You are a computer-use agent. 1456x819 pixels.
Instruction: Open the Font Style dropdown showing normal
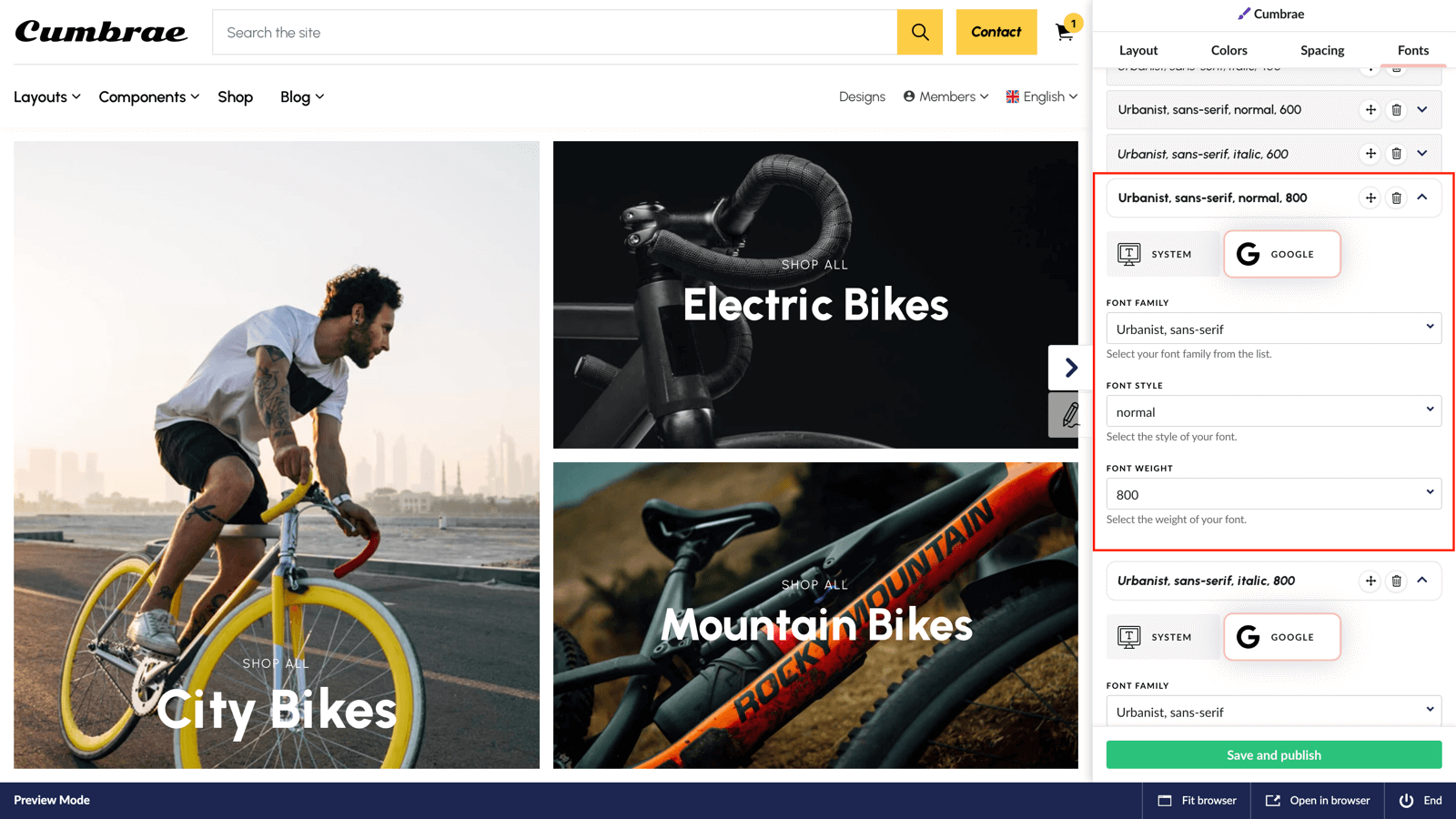point(1272,410)
